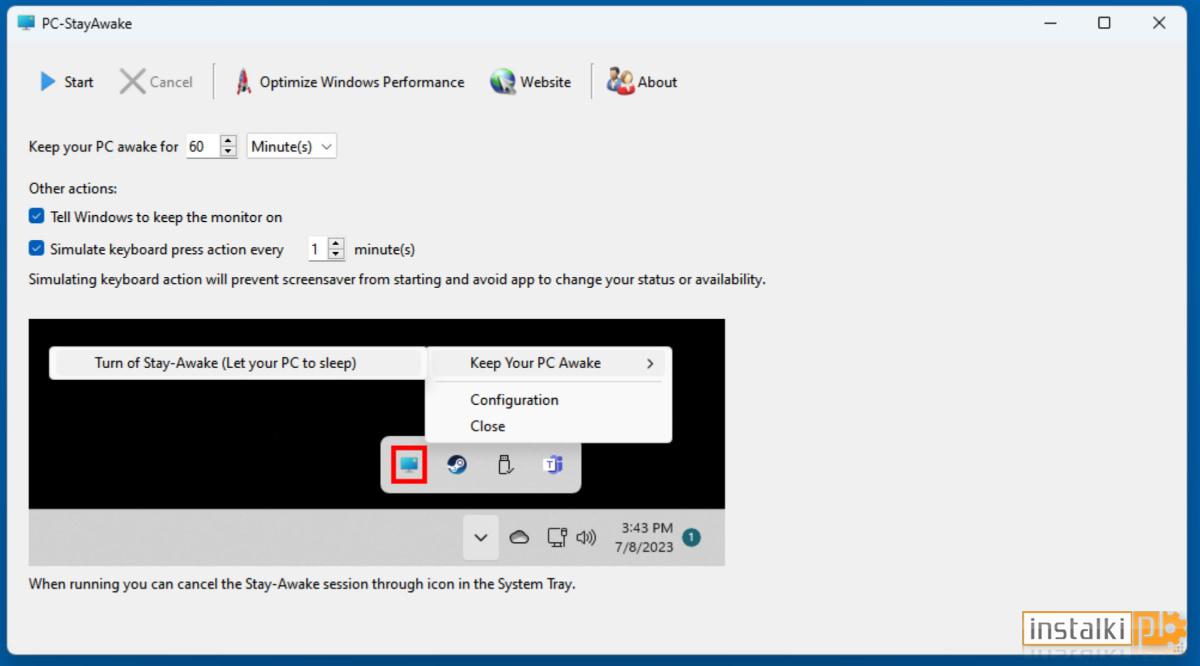Open the Website link in the toolbar

[531, 82]
